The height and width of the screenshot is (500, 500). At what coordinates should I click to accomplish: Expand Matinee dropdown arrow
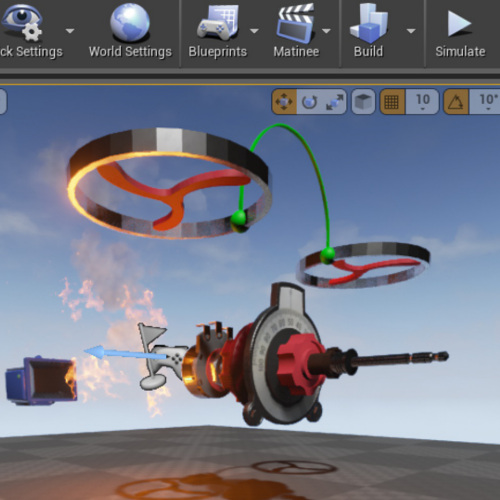pyautogui.click(x=326, y=31)
